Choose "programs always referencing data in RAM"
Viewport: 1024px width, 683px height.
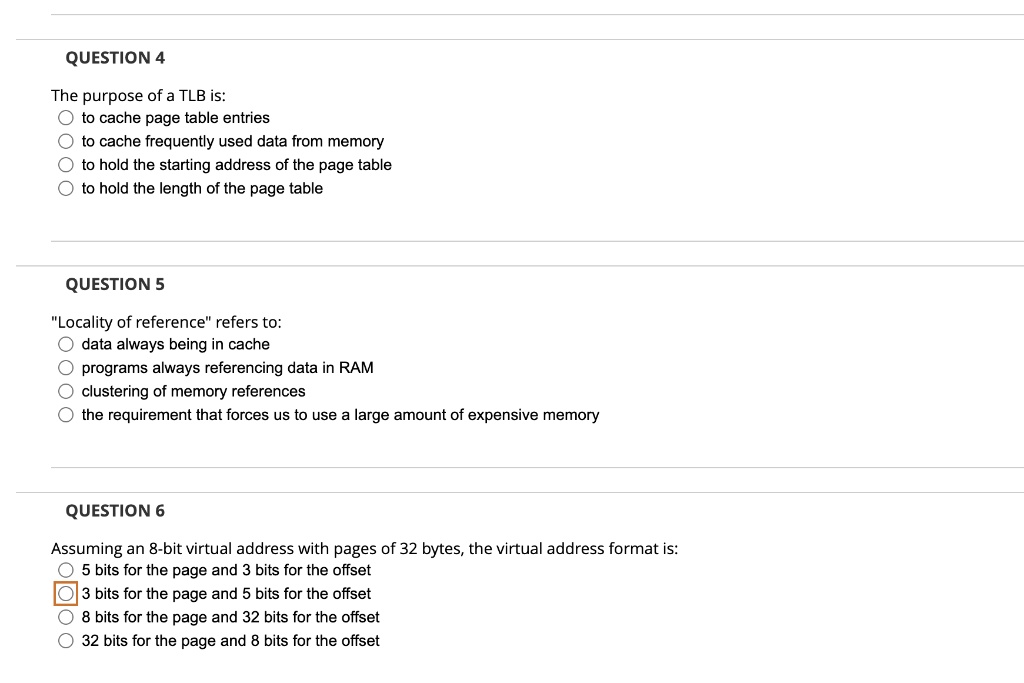pyautogui.click(x=65, y=367)
